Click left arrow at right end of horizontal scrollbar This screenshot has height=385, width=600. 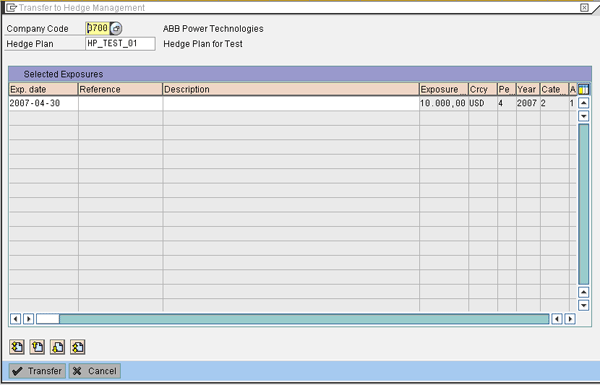pyautogui.click(x=557, y=319)
